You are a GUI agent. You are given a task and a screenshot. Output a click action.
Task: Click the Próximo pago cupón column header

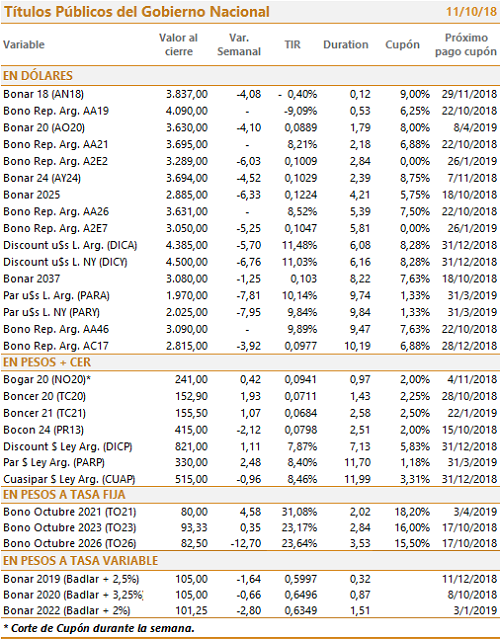point(466,44)
